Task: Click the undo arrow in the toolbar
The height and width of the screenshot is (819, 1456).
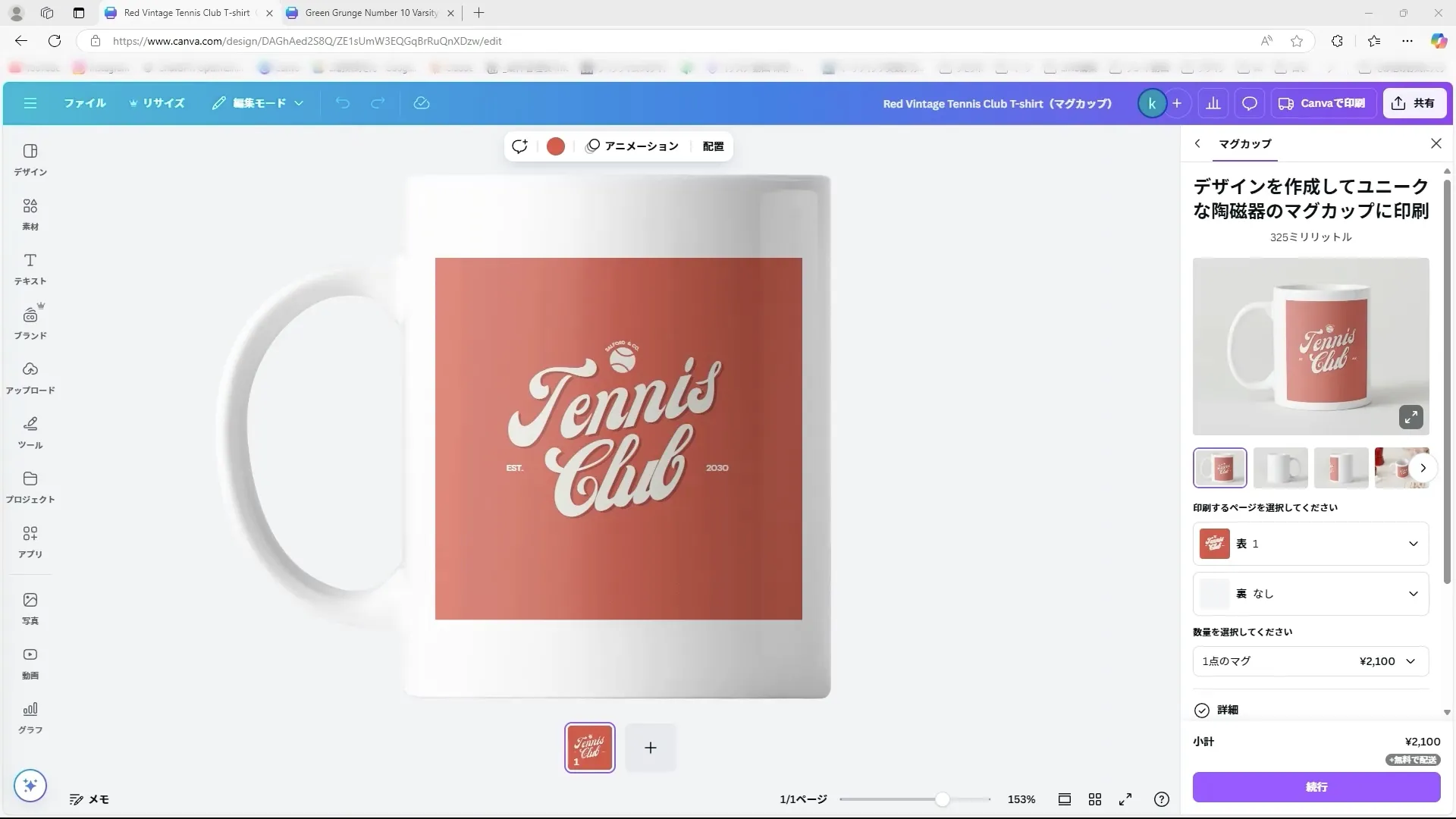Action: point(344,103)
